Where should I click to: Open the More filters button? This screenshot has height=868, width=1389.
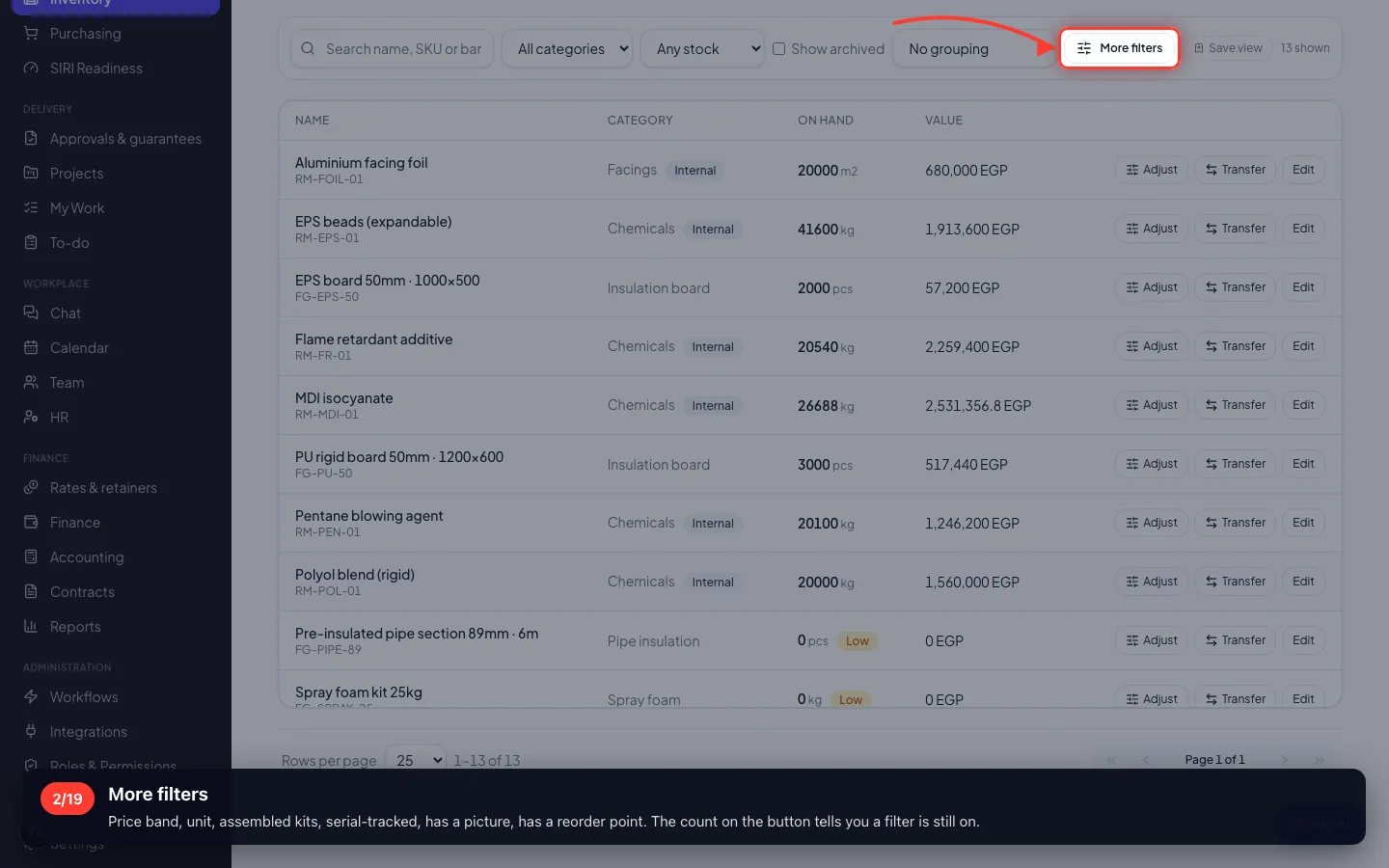coord(1119,48)
